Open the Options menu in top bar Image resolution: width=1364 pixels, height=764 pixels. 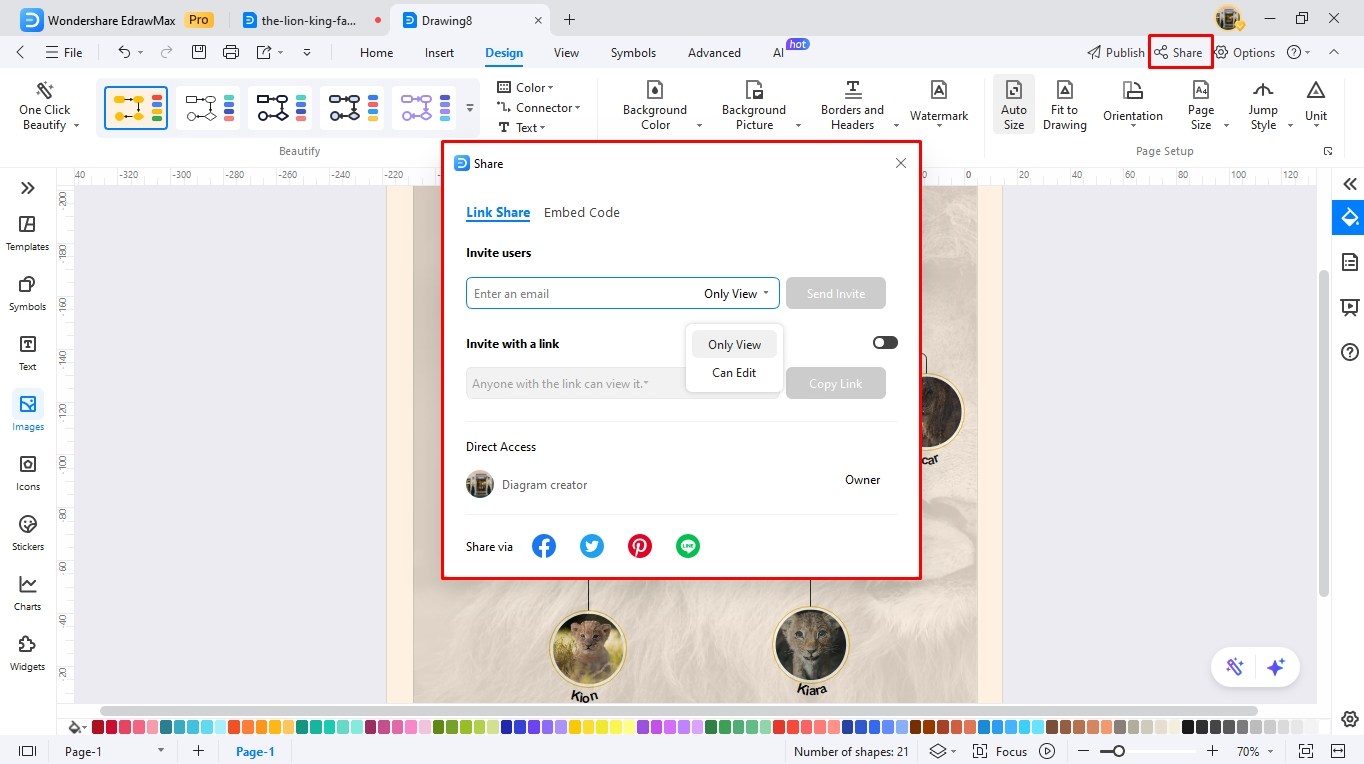[x=1245, y=52]
